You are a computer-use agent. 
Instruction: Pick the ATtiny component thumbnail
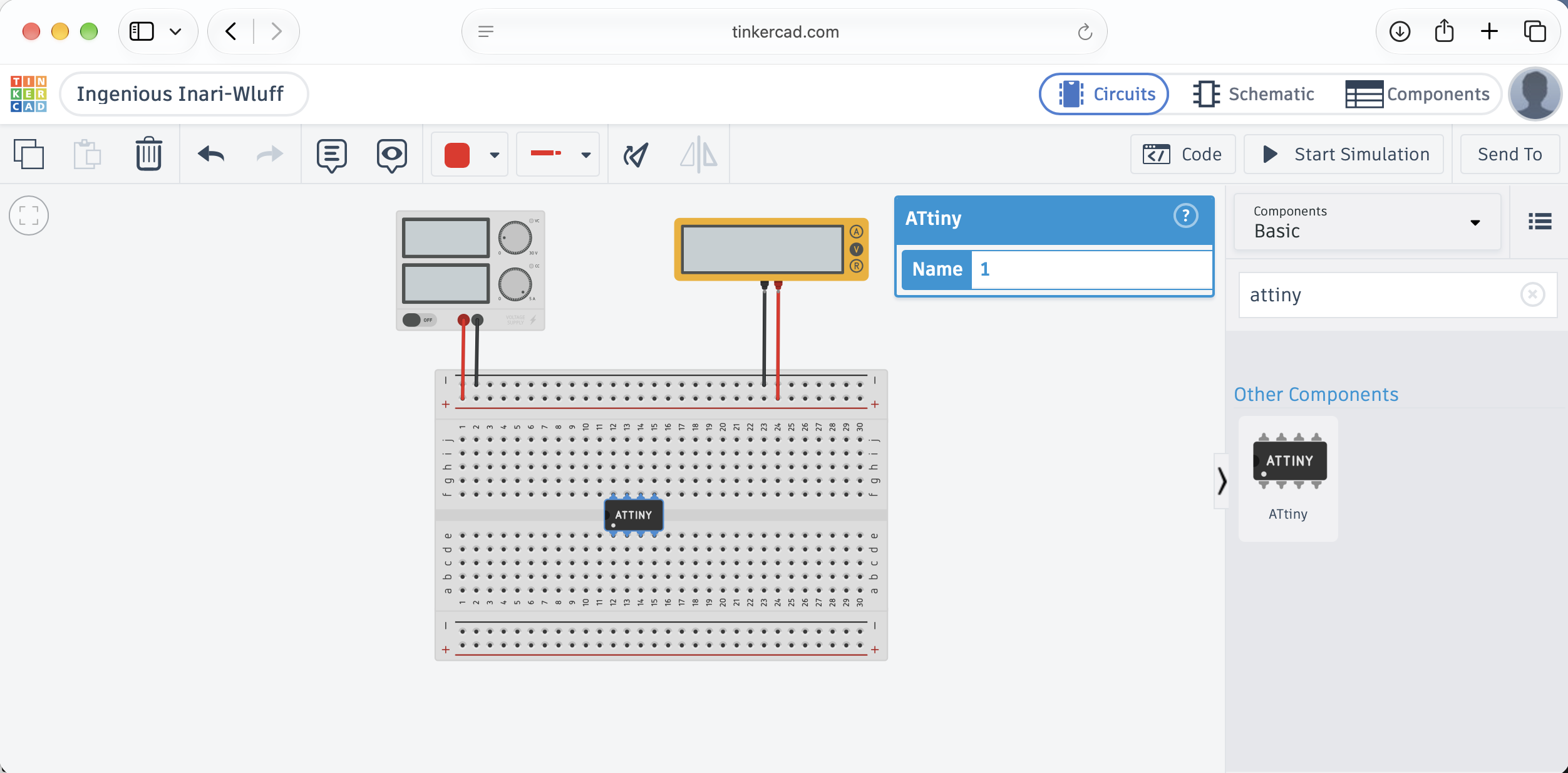point(1289,478)
